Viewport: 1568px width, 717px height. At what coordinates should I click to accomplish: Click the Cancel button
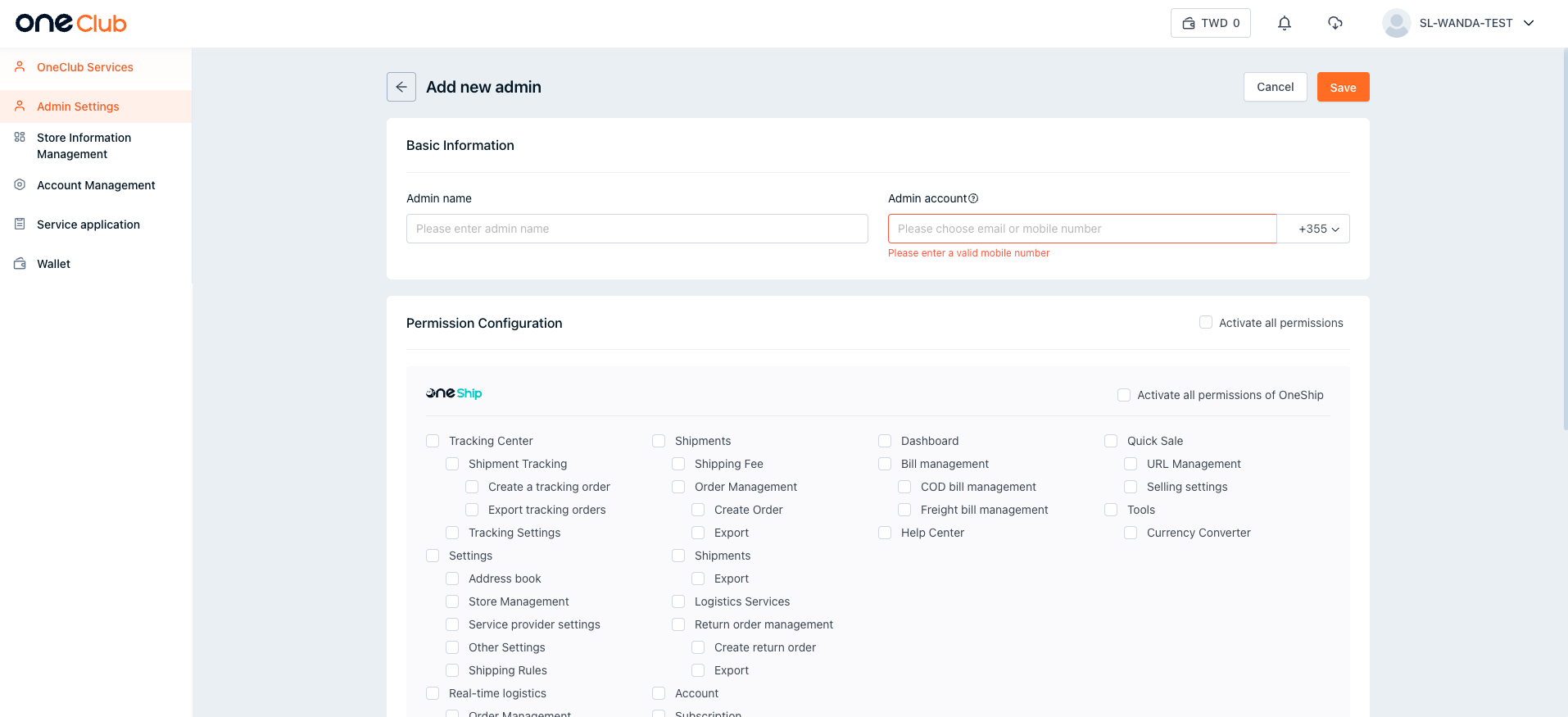click(x=1275, y=87)
